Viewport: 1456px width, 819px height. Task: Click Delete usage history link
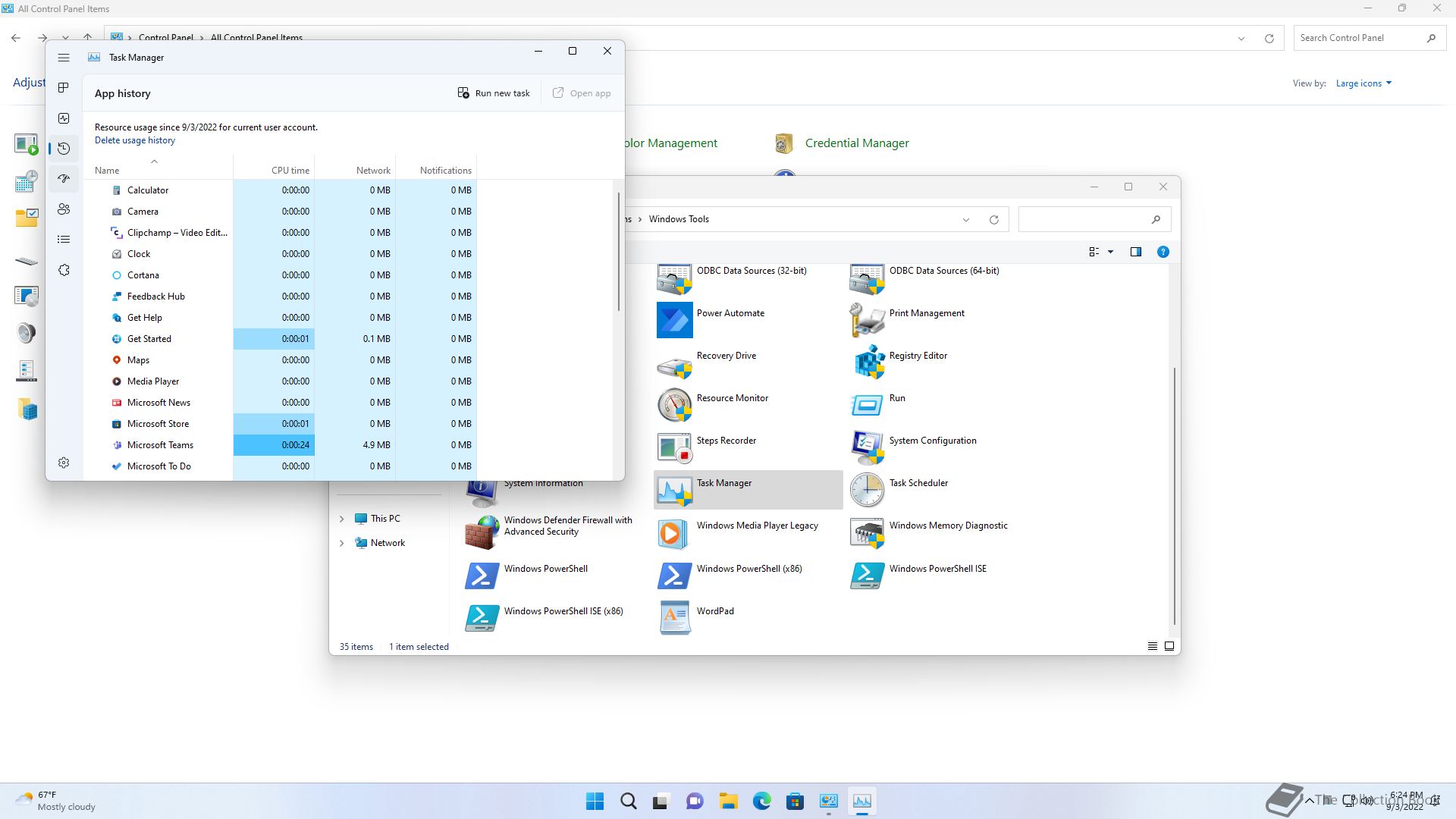coord(135,140)
